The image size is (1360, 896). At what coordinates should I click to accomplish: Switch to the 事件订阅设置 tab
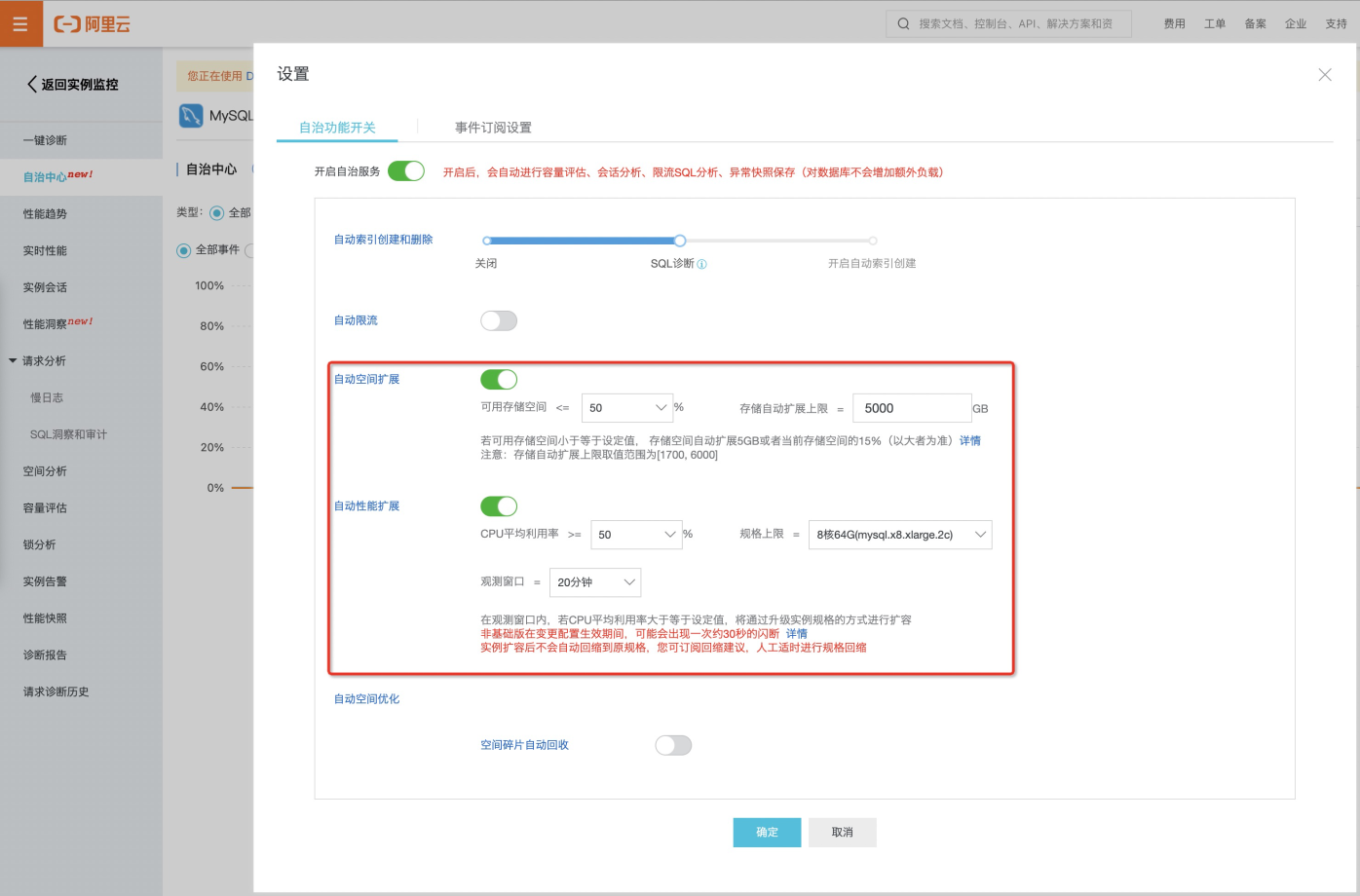click(493, 128)
